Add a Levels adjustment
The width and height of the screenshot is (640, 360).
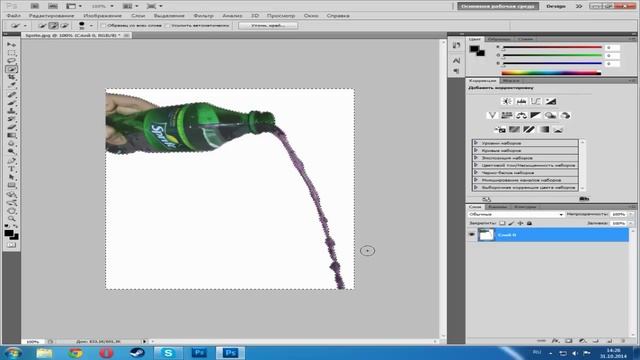tap(521, 101)
